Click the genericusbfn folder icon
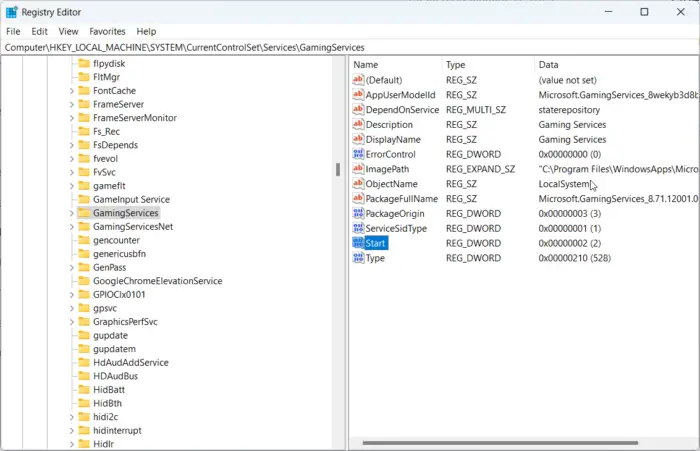Screen dimensions: 700x451 [x=84, y=253]
